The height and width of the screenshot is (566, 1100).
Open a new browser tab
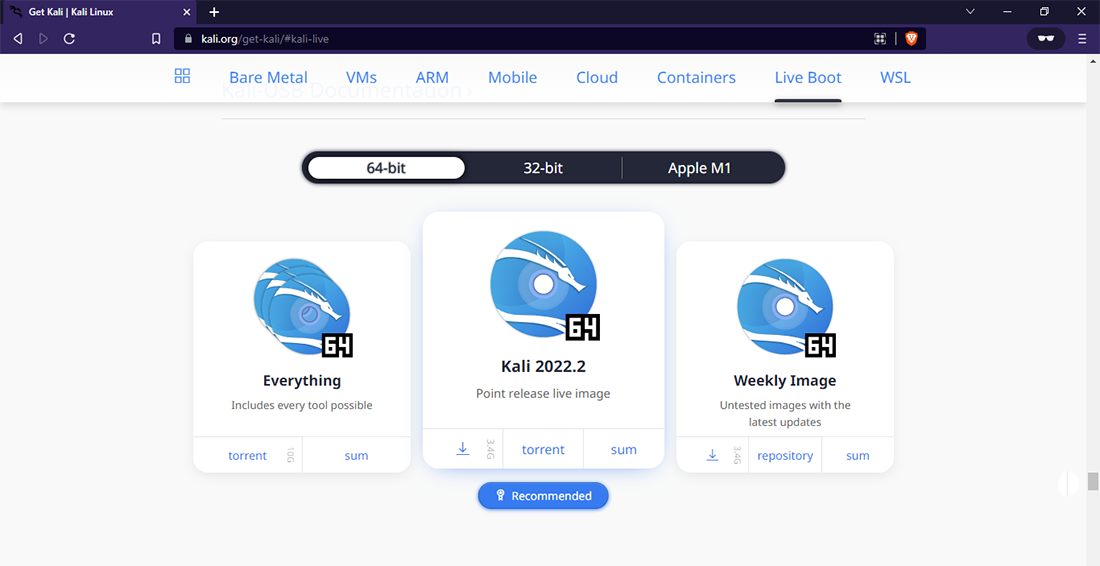(214, 12)
